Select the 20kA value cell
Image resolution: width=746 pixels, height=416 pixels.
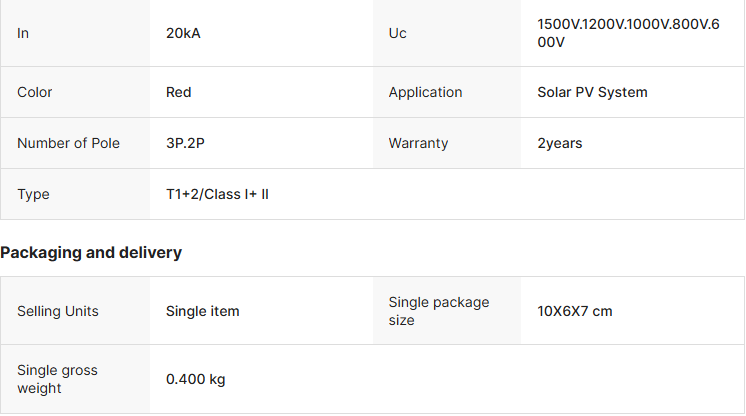pos(184,33)
